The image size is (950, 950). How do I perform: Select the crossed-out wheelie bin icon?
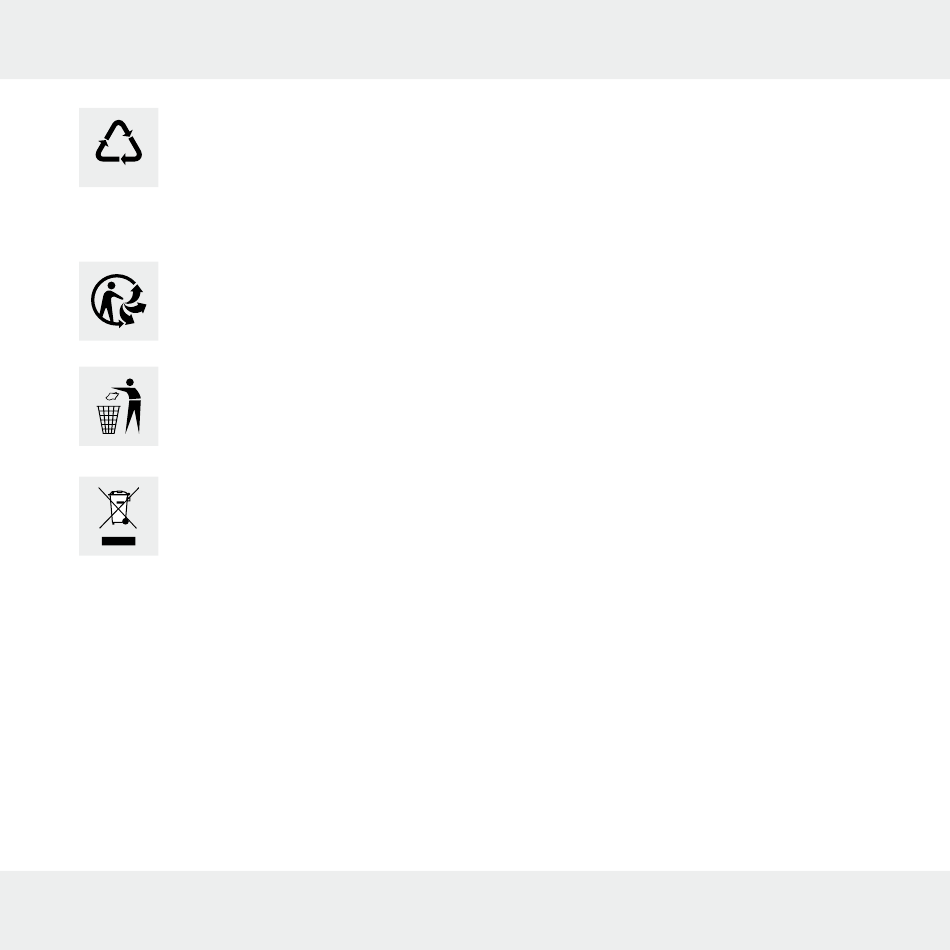coord(119,508)
